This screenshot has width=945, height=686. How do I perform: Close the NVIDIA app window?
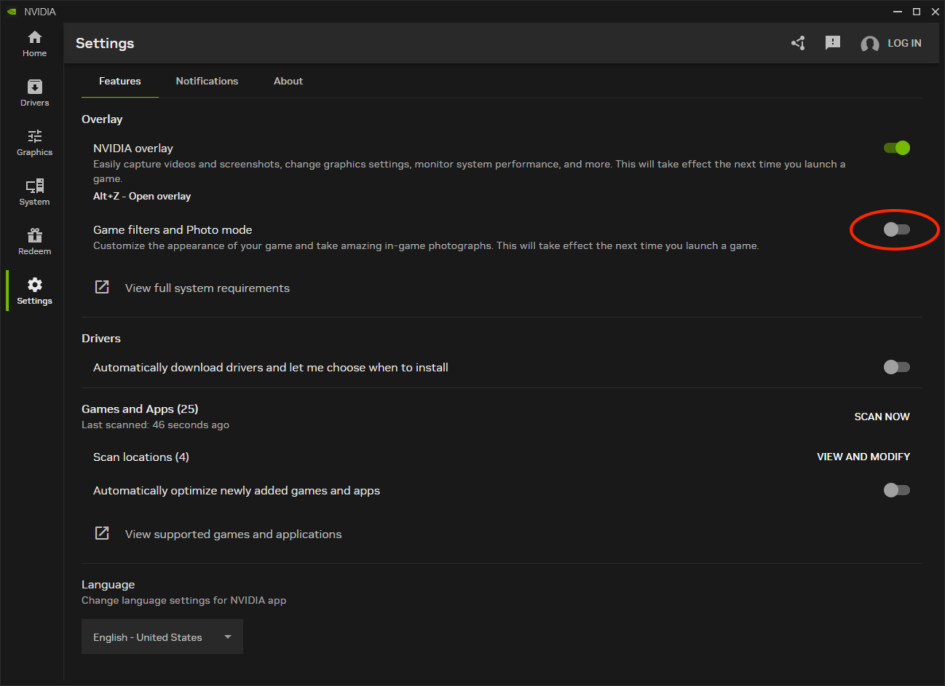click(x=935, y=11)
